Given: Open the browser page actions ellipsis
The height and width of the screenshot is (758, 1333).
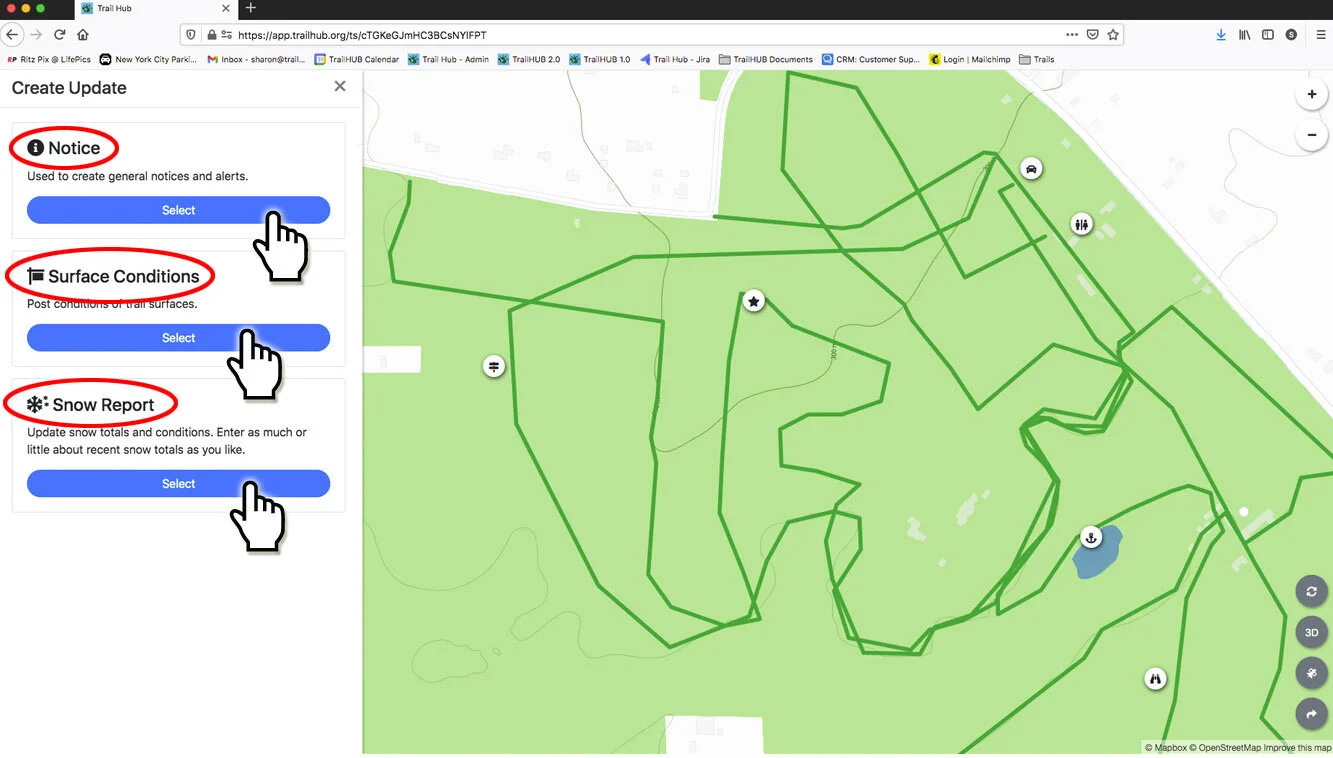Looking at the screenshot, I should pyautogui.click(x=1072, y=34).
